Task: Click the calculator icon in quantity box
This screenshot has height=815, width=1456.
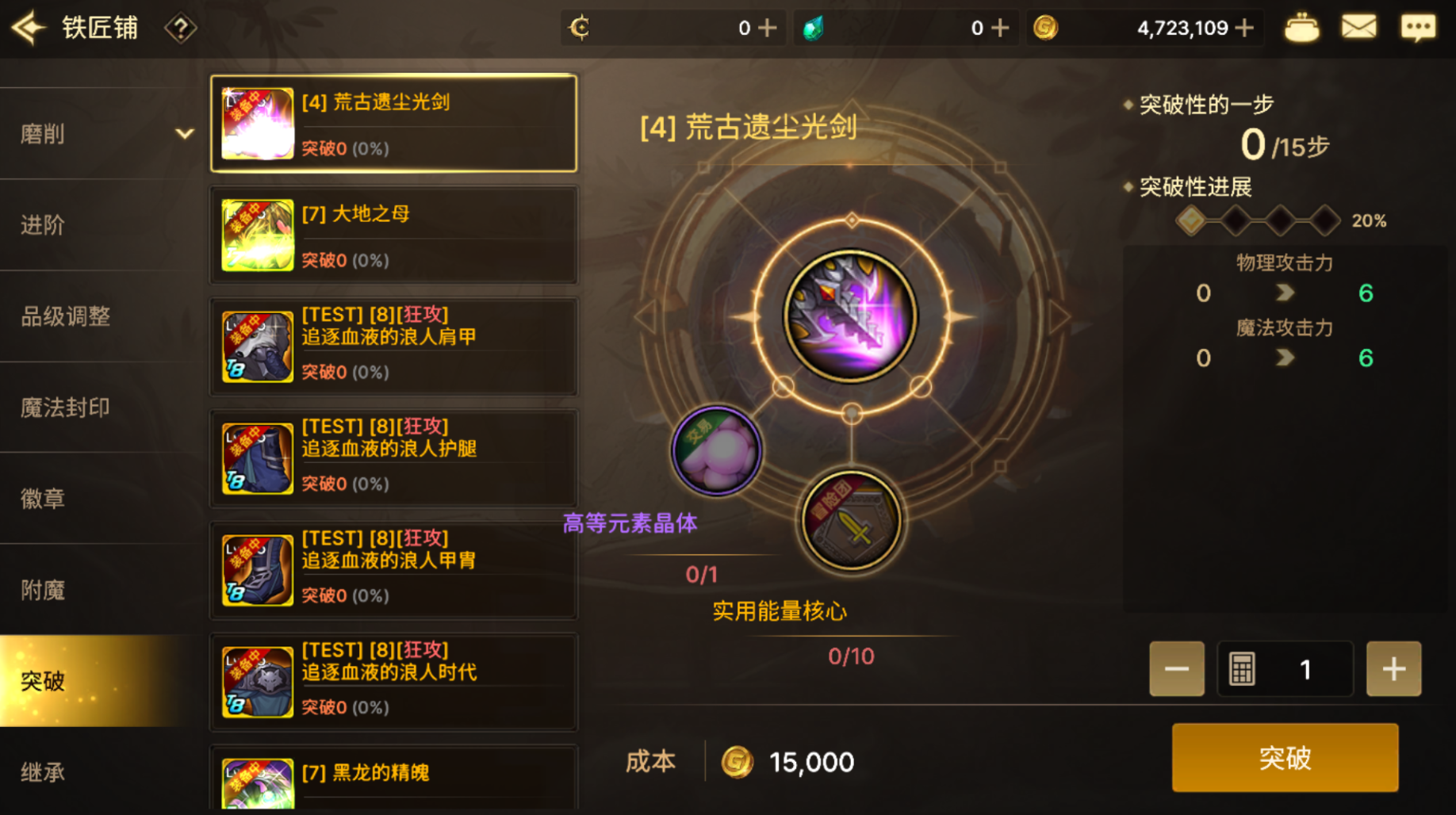Action: point(1242,669)
